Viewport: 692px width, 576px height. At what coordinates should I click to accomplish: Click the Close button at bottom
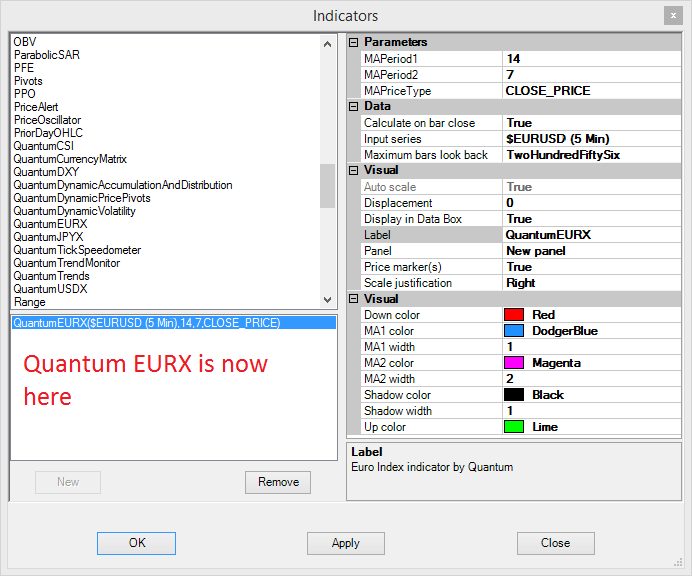[x=556, y=543]
